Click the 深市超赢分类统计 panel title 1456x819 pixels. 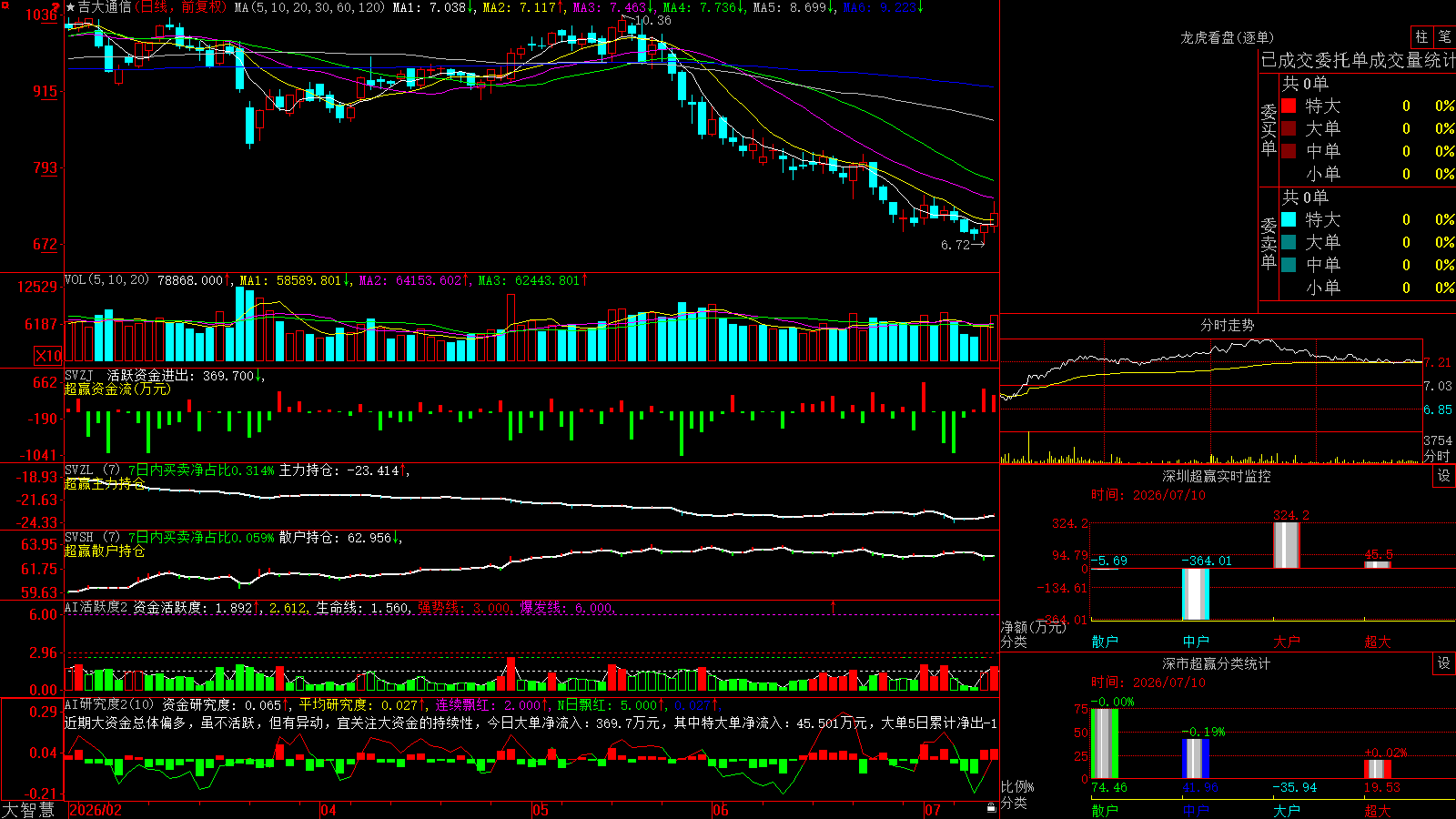coord(1216,663)
